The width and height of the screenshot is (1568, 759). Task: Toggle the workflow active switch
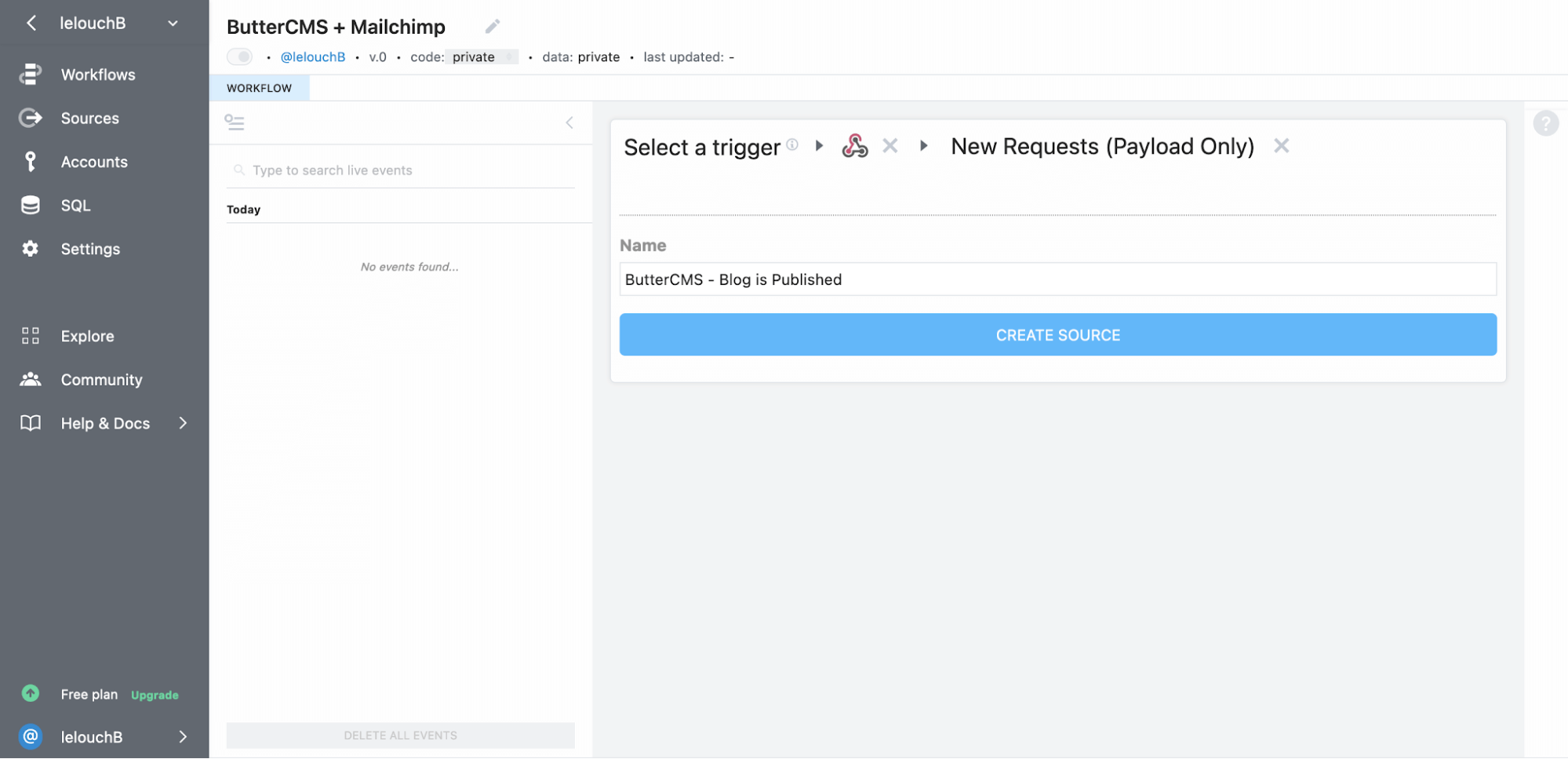(239, 57)
